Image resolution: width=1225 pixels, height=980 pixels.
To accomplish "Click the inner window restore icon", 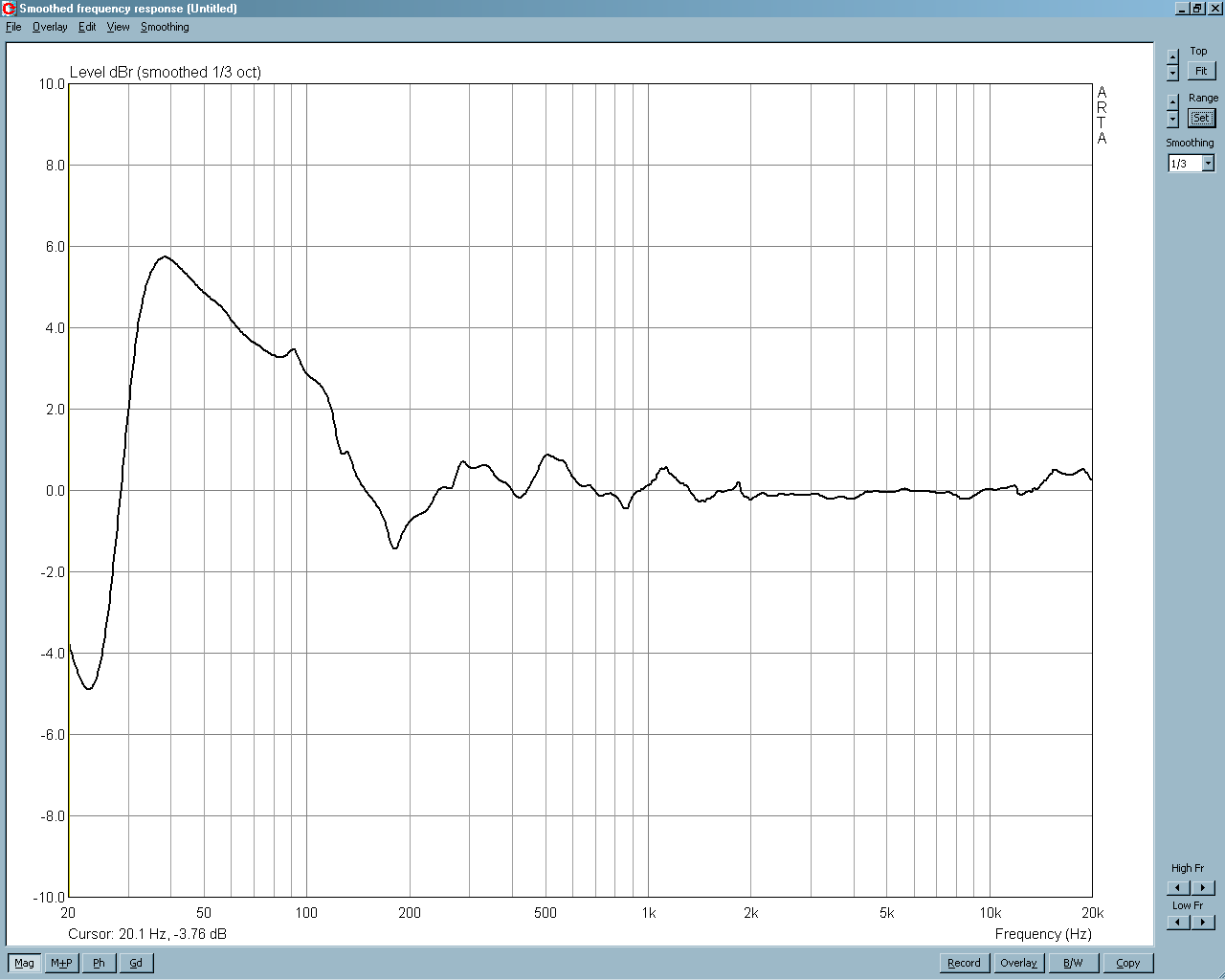I will click(x=1196, y=9).
